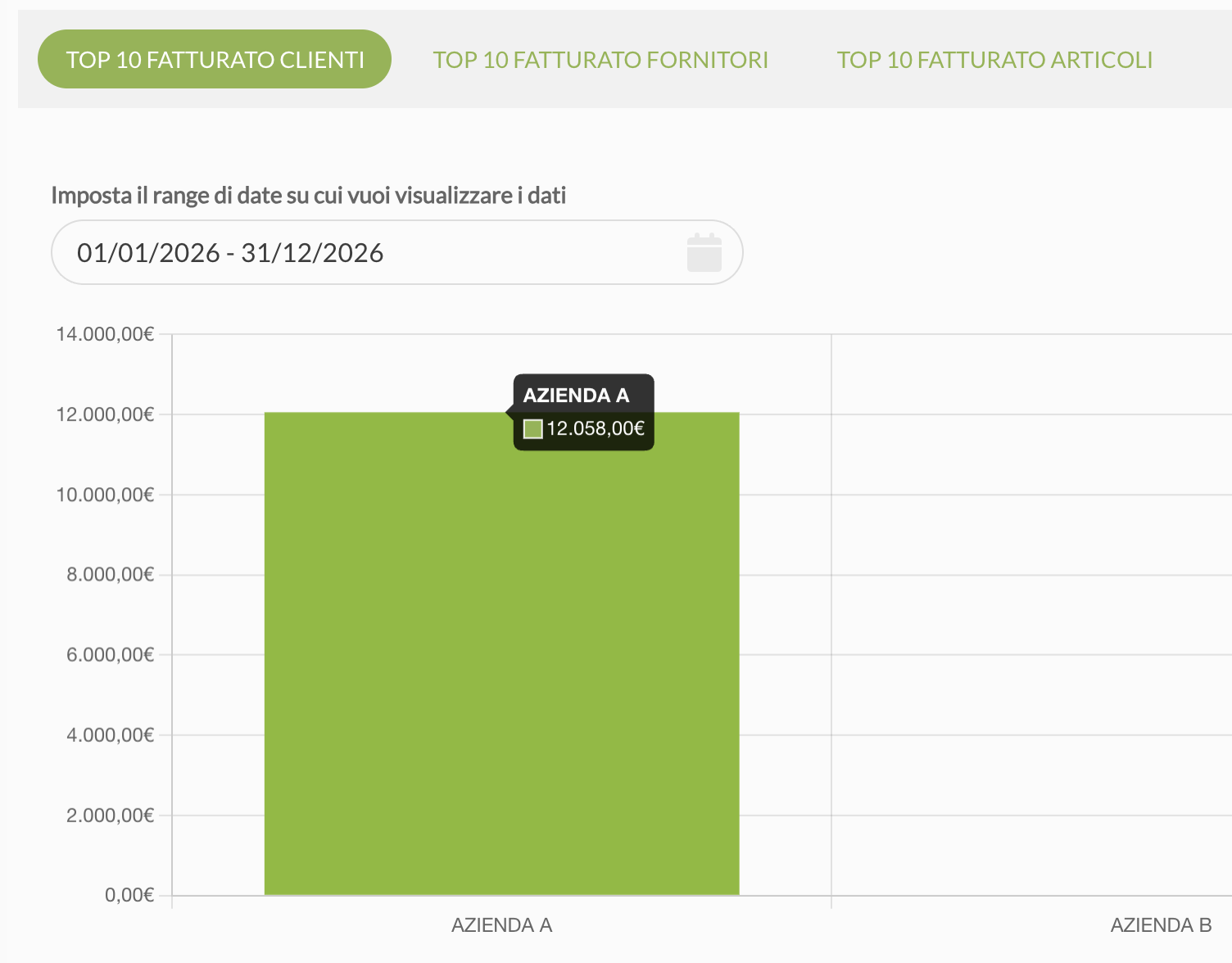Click the date range input field
The width and height of the screenshot is (1232, 963).
click(396, 252)
